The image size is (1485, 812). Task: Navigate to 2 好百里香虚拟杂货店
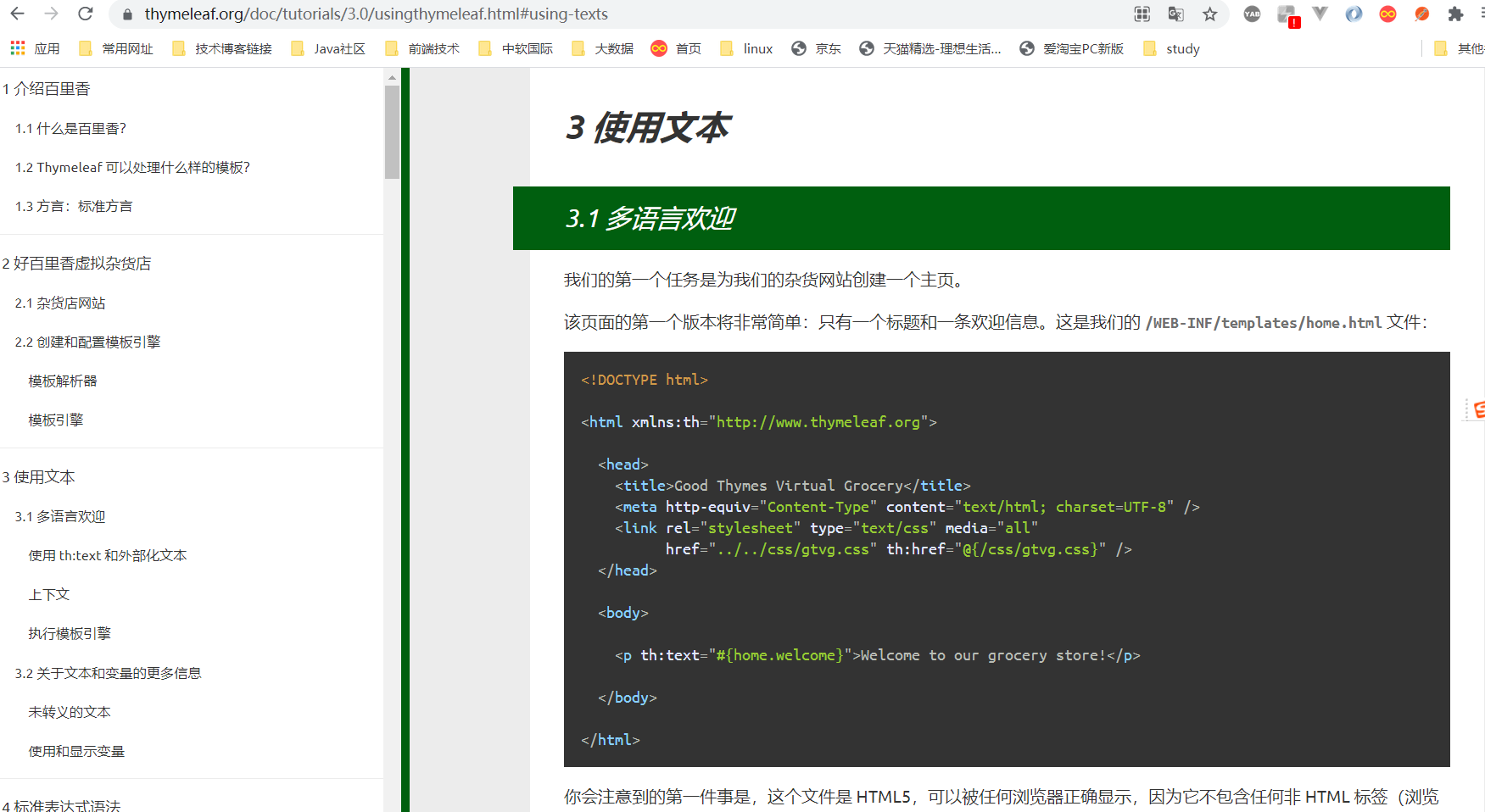76,264
